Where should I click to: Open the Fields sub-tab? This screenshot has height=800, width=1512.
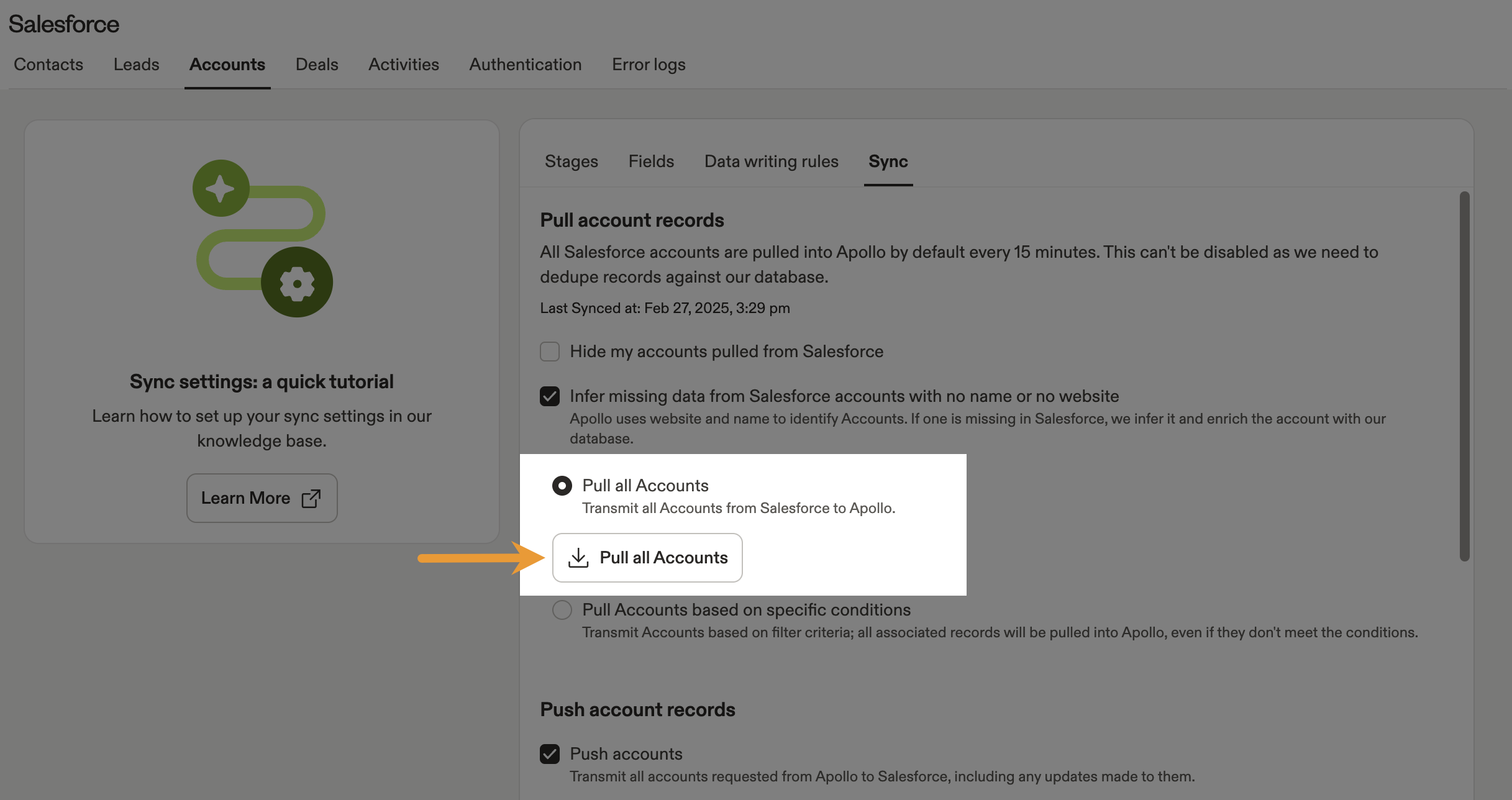coord(651,161)
